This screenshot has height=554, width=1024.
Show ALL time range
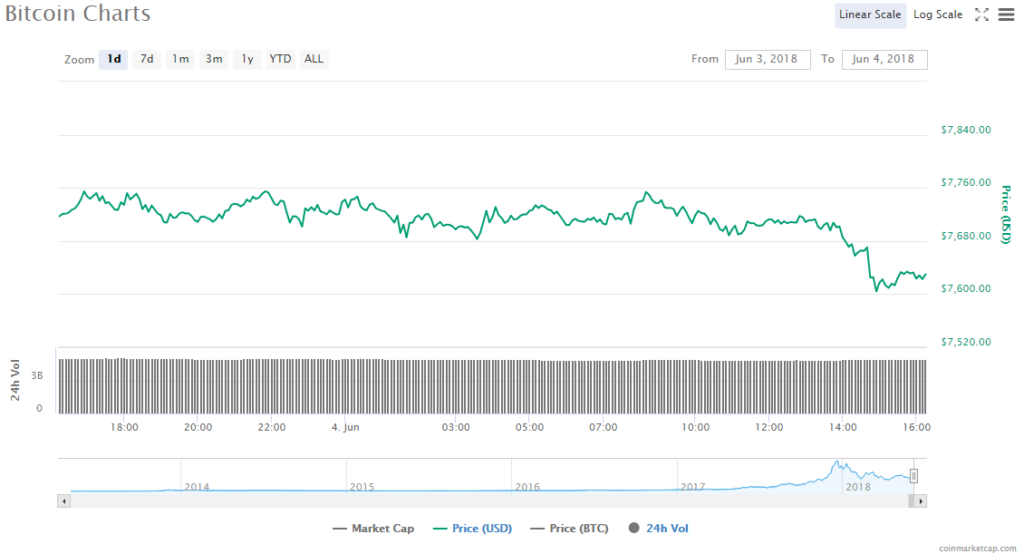coord(314,59)
